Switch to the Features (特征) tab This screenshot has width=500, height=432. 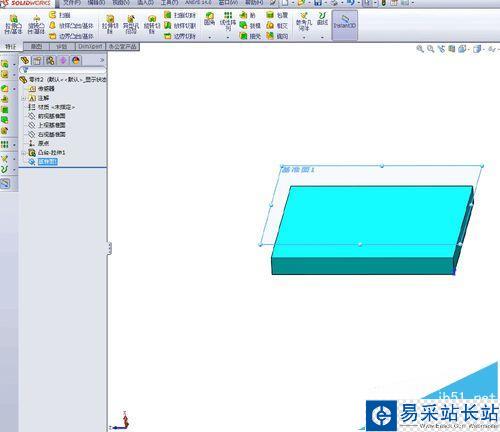(x=11, y=47)
